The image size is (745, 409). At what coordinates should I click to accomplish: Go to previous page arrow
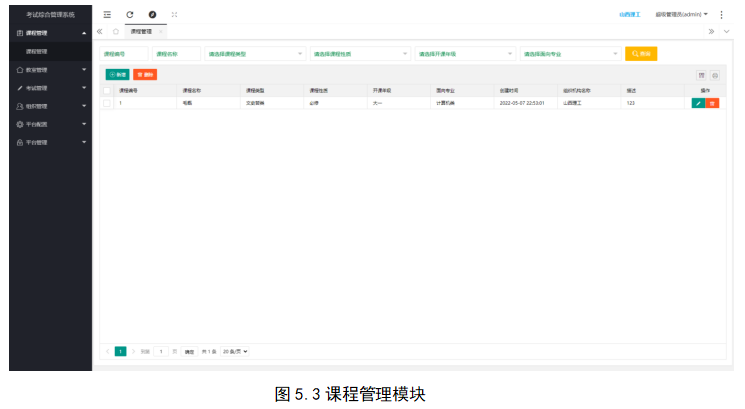pos(108,352)
